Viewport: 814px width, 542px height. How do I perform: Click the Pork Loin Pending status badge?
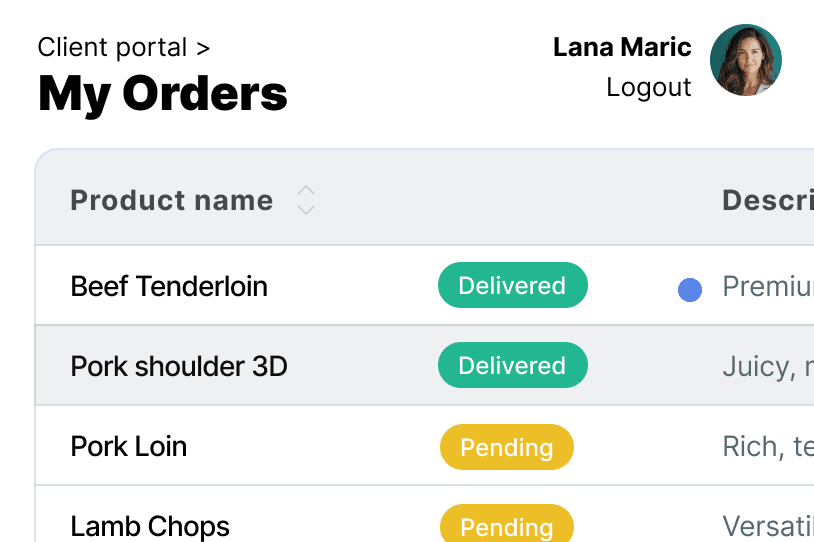pos(507,447)
